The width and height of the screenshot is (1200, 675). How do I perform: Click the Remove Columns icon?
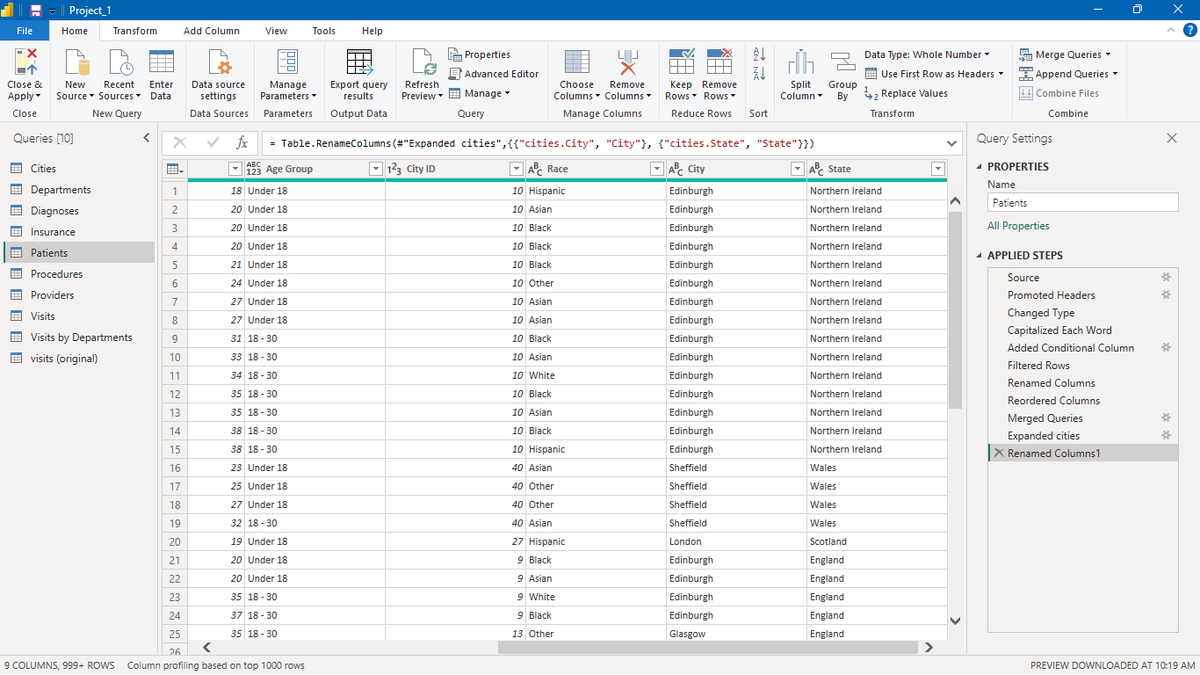[x=627, y=62]
